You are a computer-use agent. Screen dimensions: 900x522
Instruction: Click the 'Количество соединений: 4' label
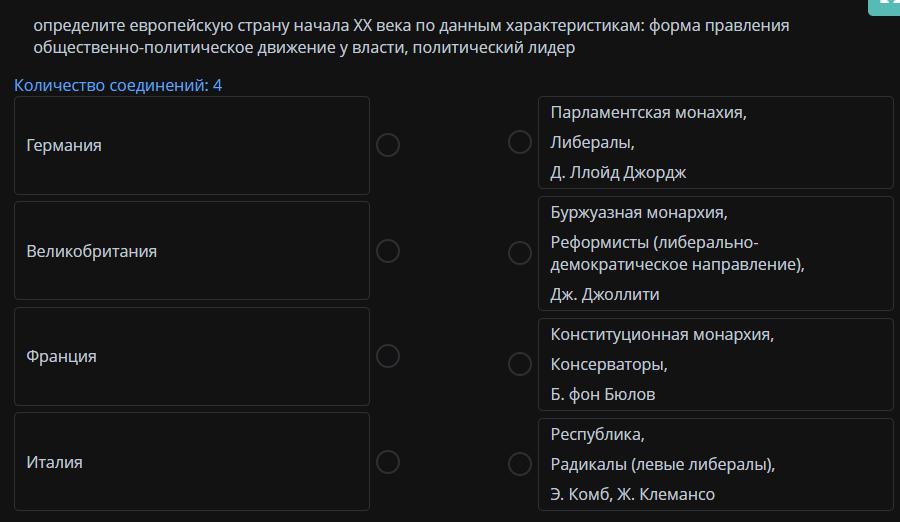pos(118,85)
